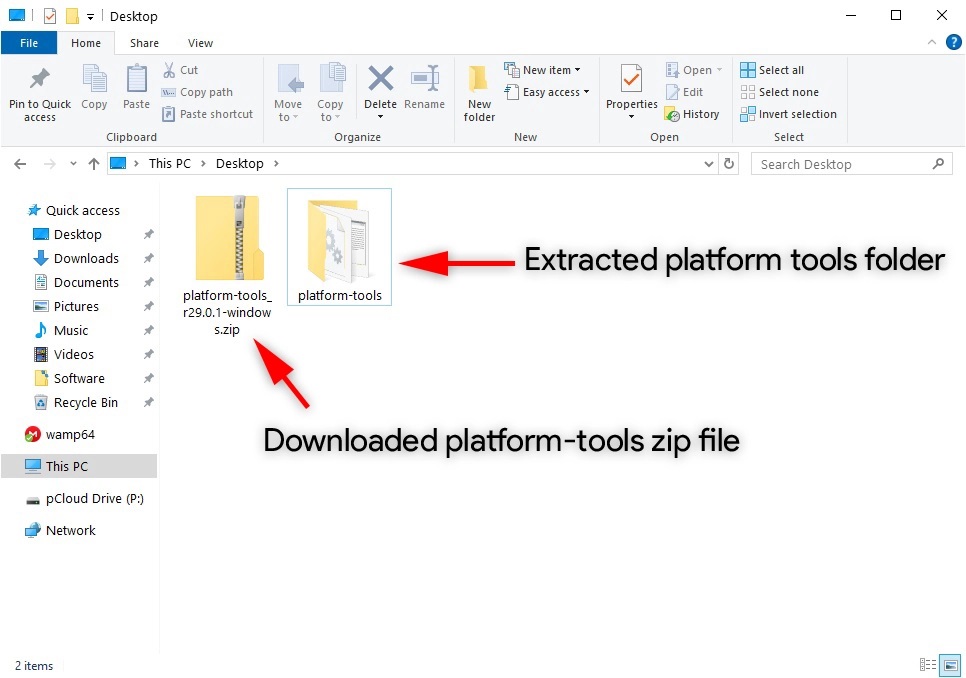Click the Rename icon in ribbon
966x678 pixels.
[425, 80]
